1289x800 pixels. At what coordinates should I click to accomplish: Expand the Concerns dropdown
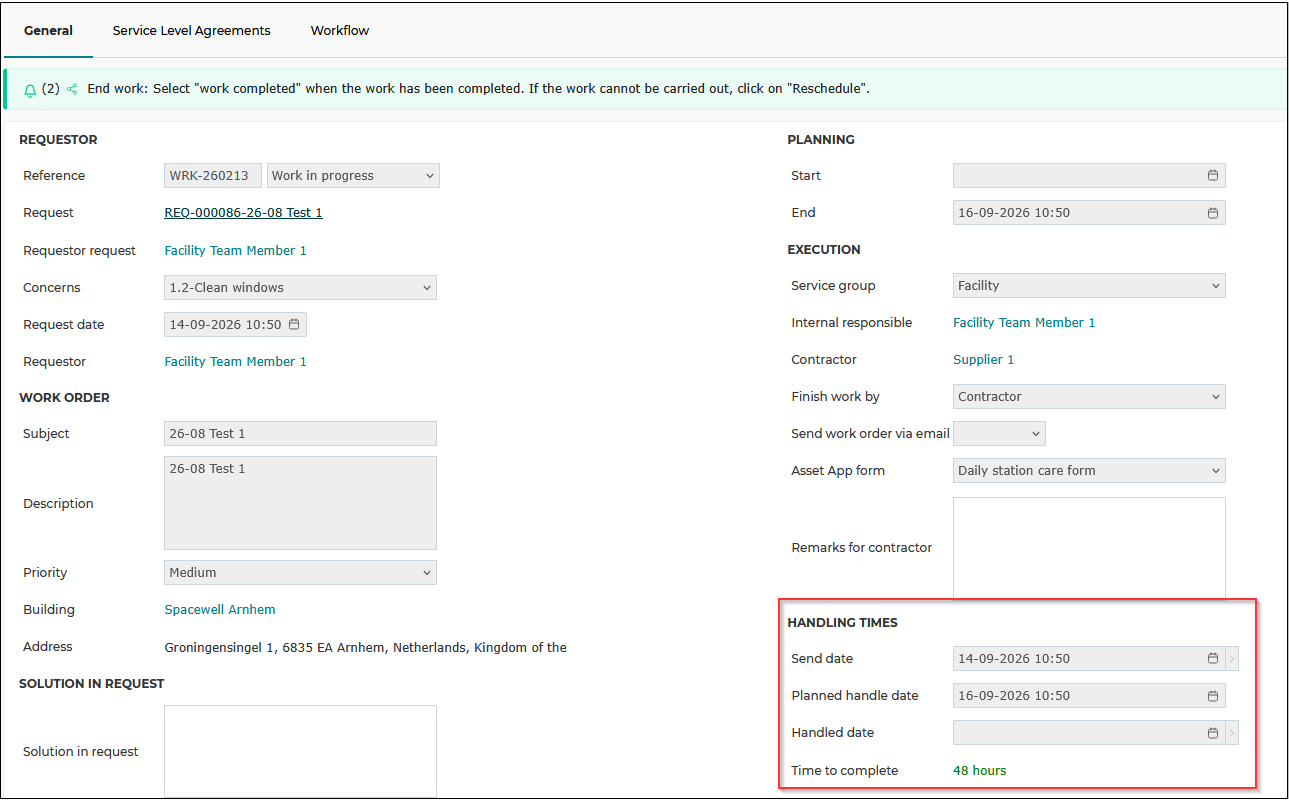coord(300,287)
